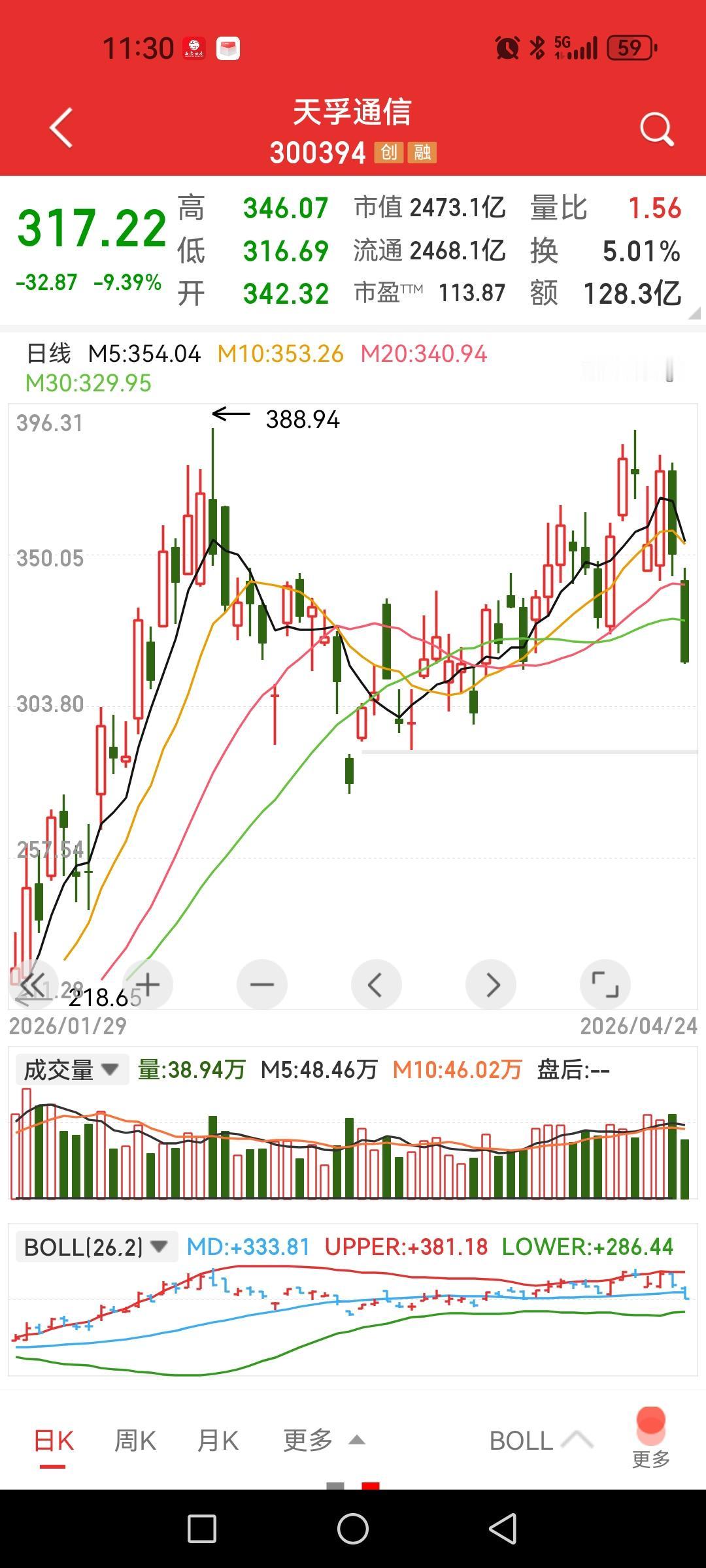Tap current price 317.22
This screenshot has width=706, height=1568.
click(x=92, y=228)
